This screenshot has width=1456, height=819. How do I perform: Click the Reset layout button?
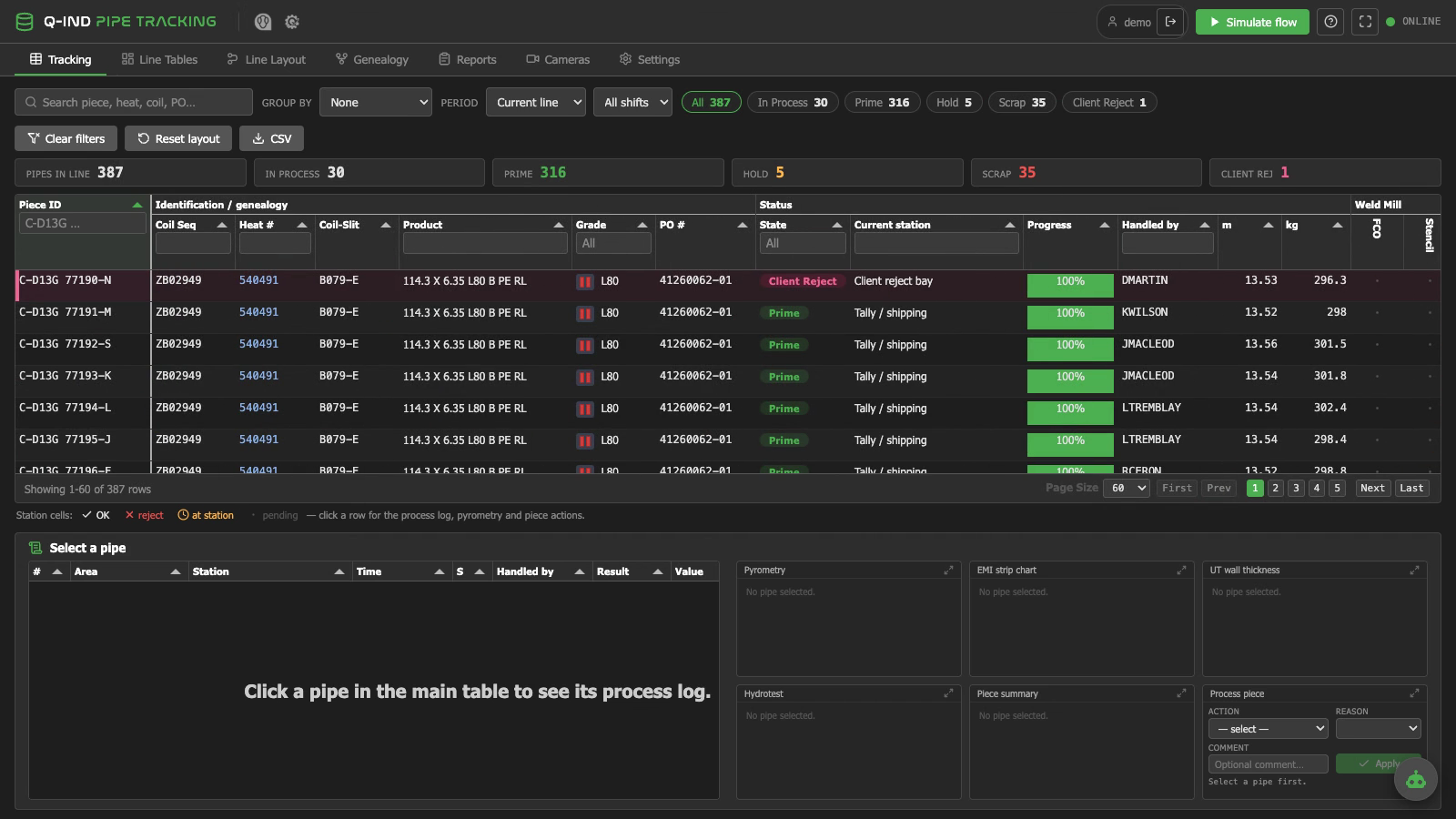pos(178,138)
